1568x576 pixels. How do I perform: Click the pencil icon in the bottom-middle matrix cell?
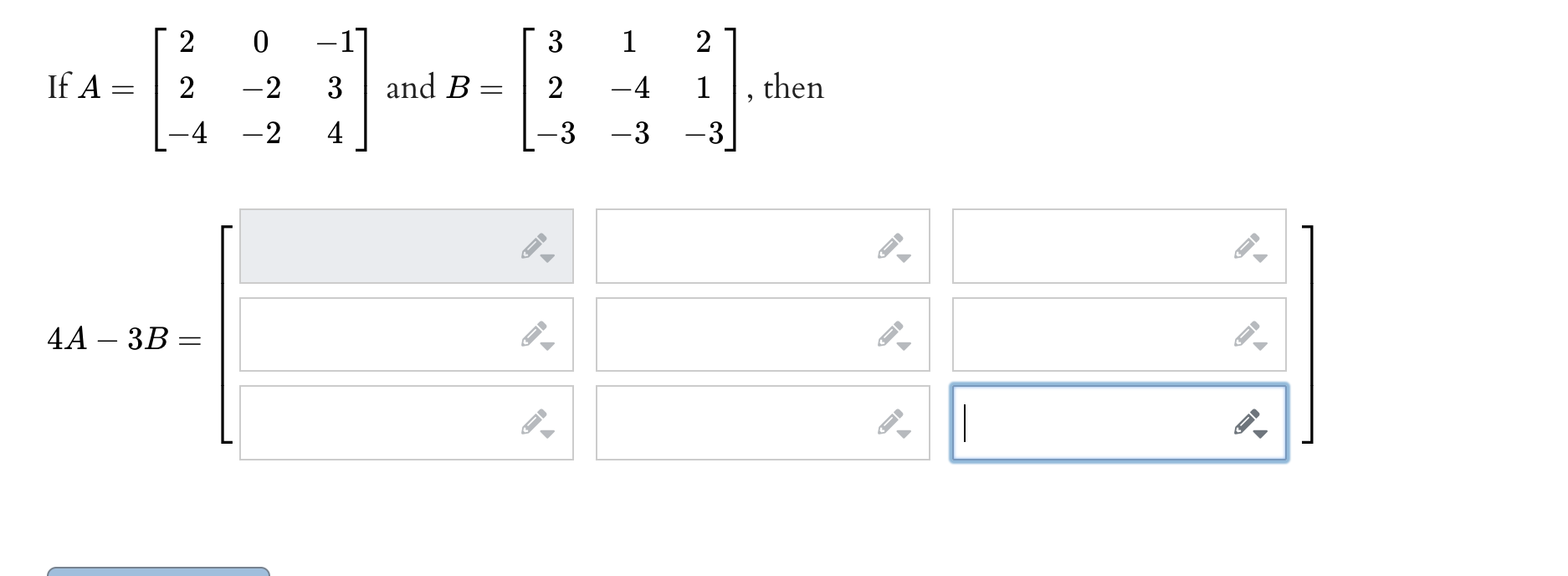[892, 423]
